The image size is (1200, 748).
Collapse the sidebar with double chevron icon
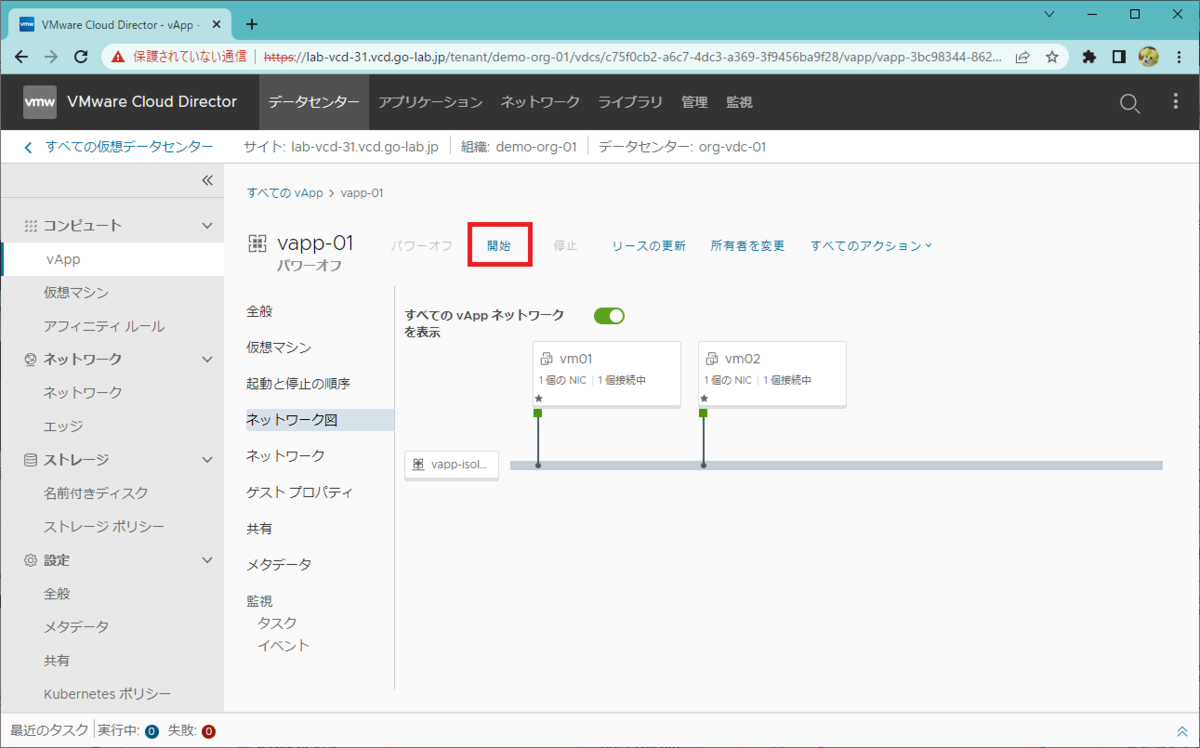207,181
